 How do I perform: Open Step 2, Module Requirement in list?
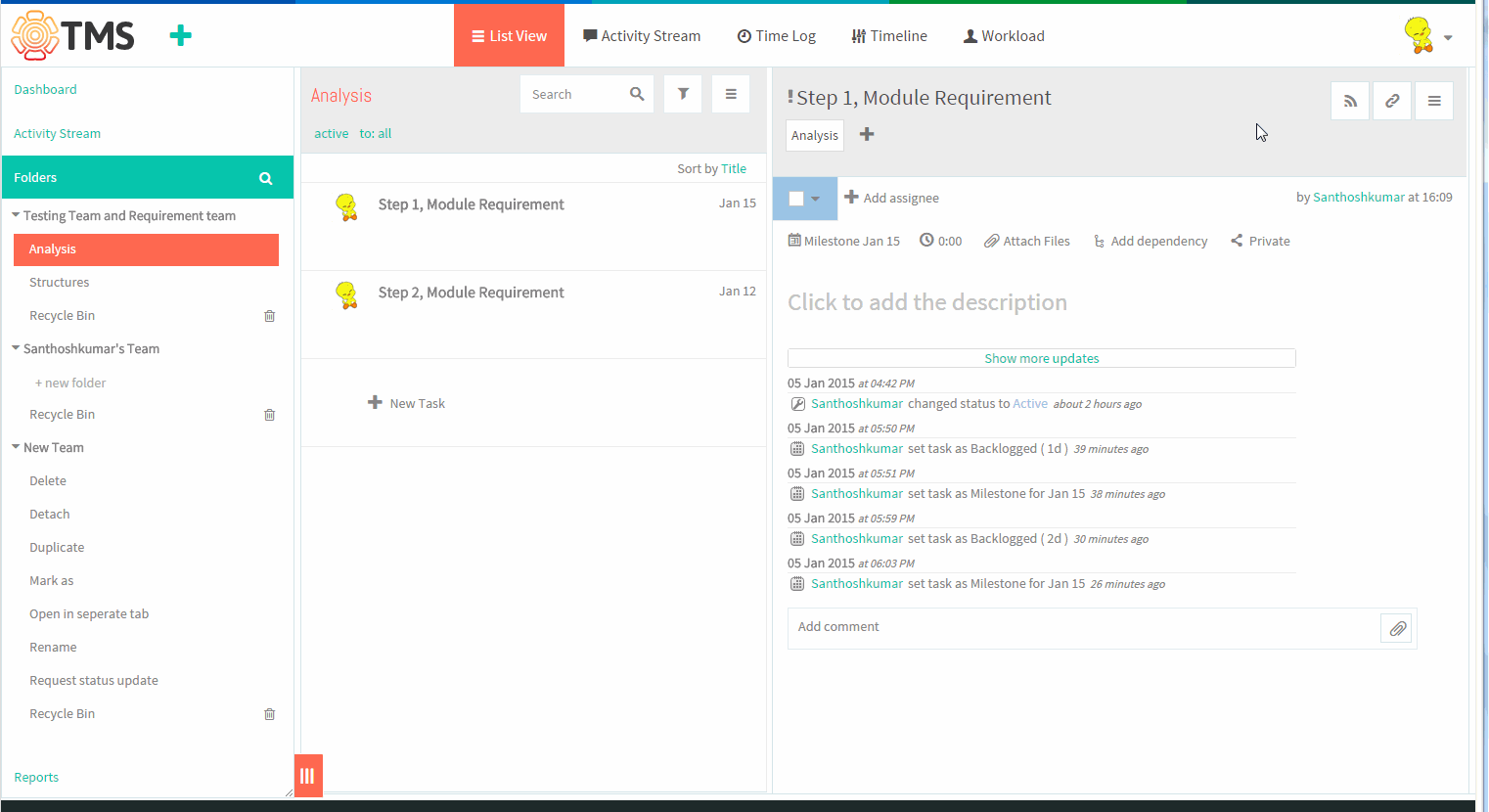tap(471, 292)
